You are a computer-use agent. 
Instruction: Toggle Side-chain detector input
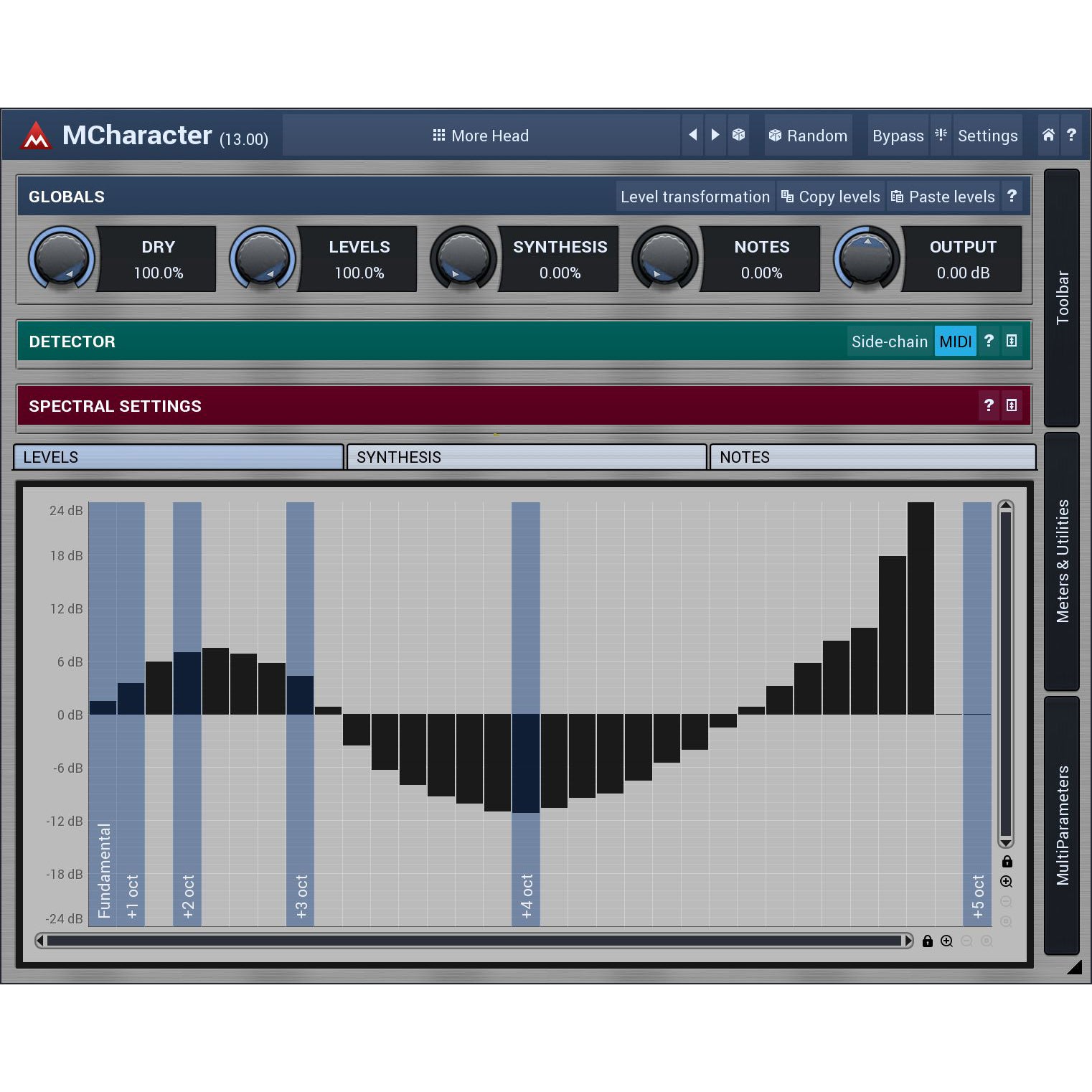[889, 342]
